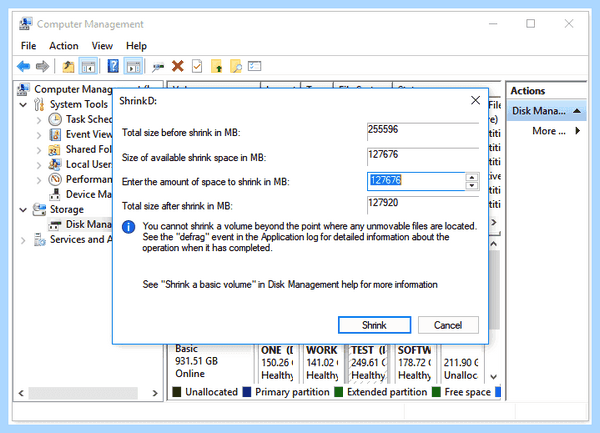Click left arrow of tree pane scrollbar
This screenshot has height=433, width=600.
click(x=21, y=393)
